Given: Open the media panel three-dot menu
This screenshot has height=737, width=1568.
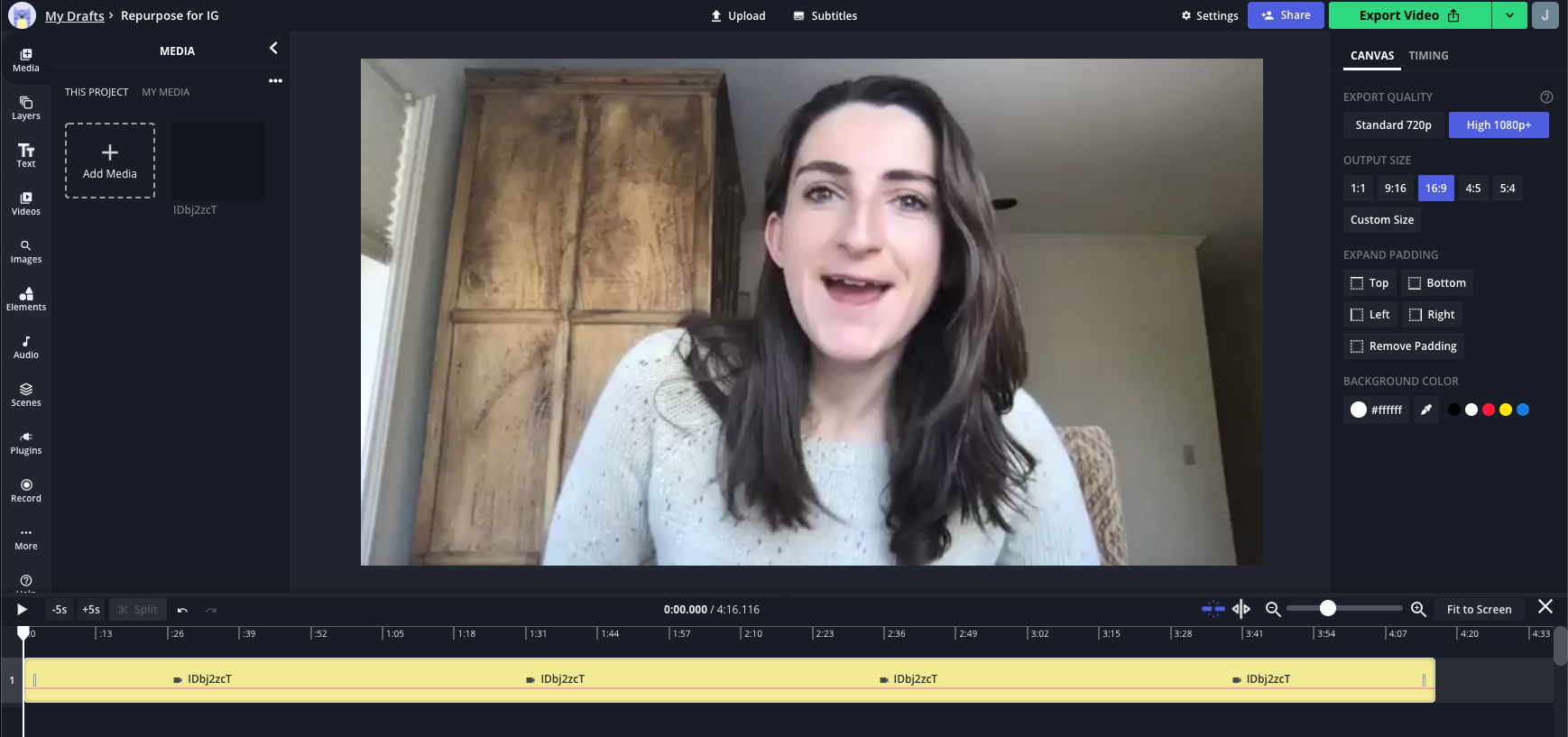Looking at the screenshot, I should pyautogui.click(x=275, y=81).
